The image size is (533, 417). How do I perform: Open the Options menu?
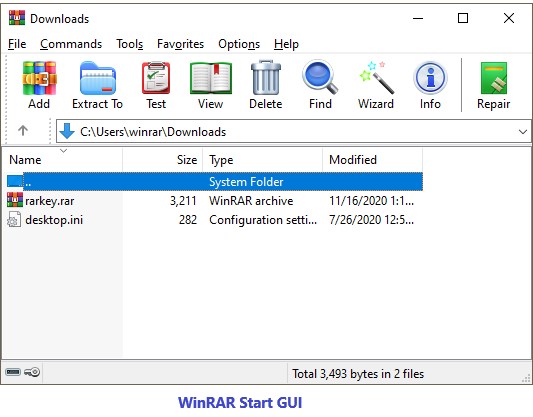point(239,44)
